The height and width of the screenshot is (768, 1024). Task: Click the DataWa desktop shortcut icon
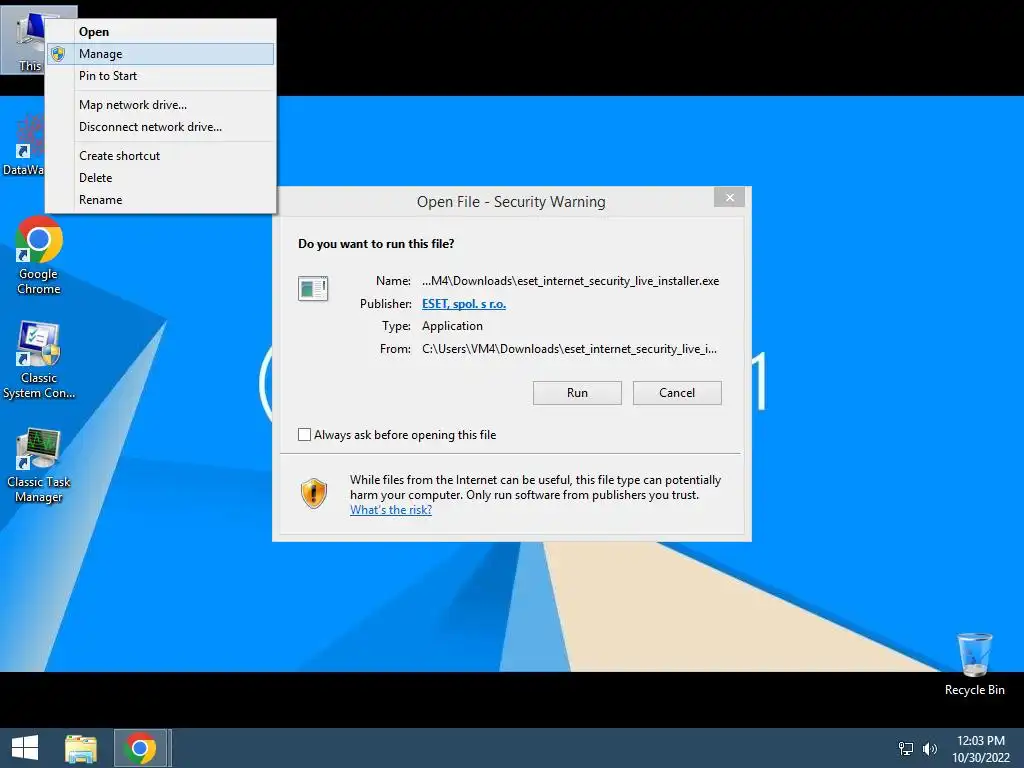click(24, 145)
